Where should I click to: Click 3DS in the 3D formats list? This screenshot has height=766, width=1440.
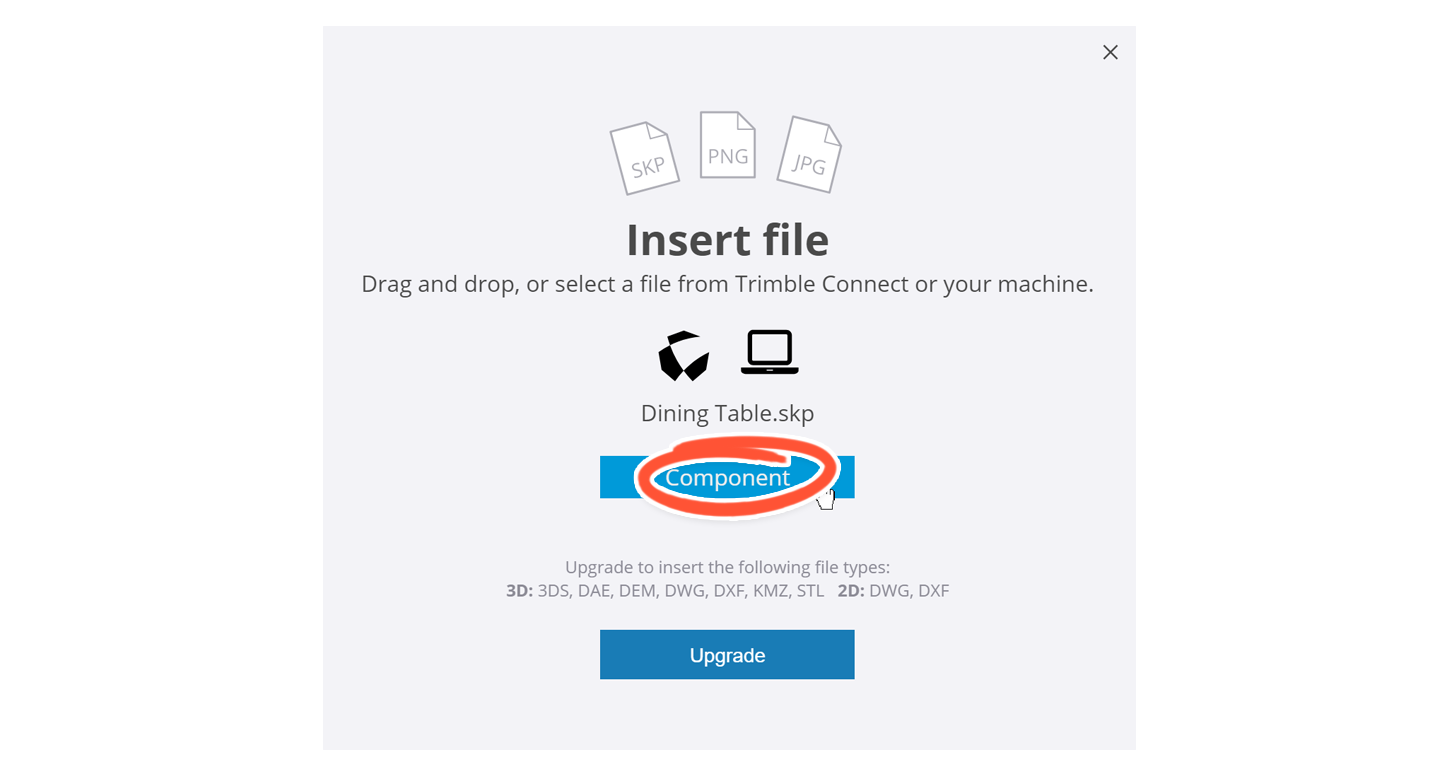tap(555, 590)
